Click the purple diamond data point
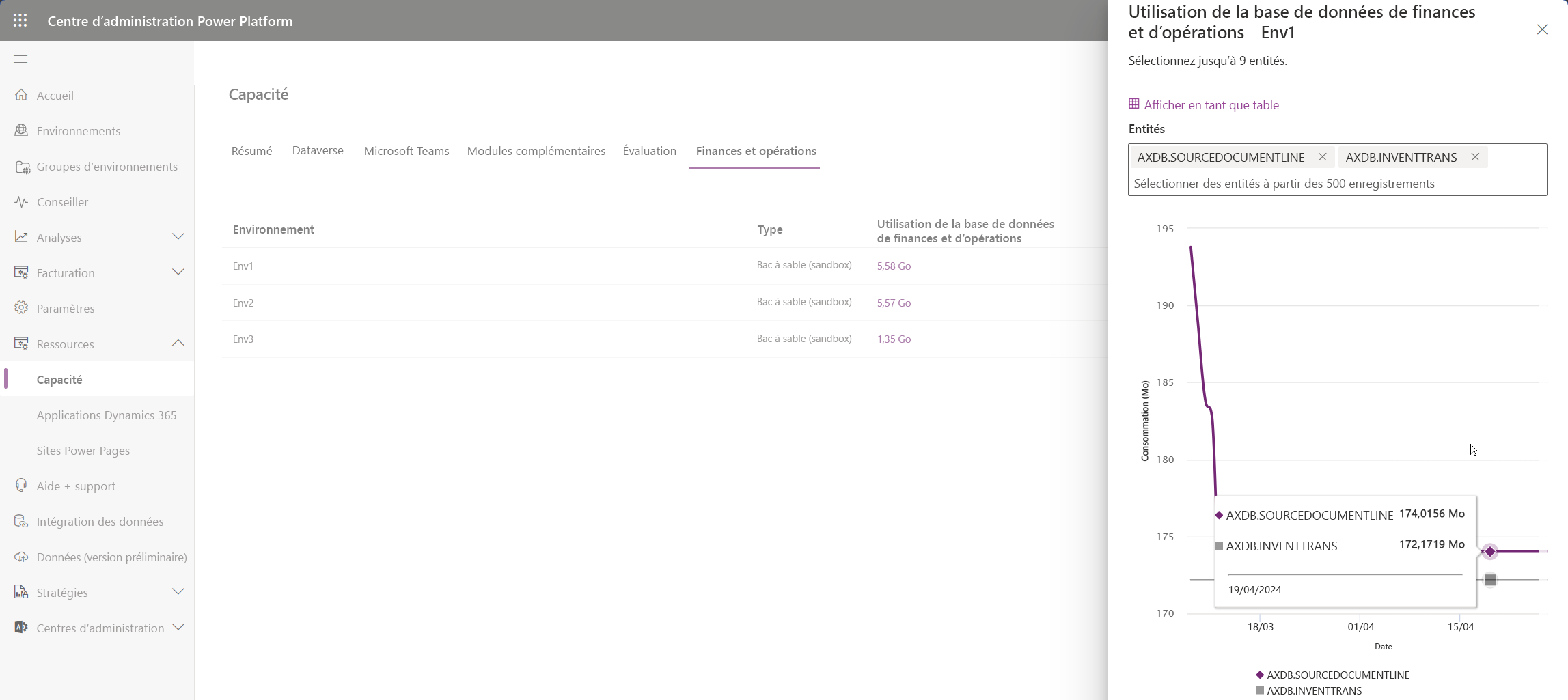1568x700 pixels. click(1490, 551)
